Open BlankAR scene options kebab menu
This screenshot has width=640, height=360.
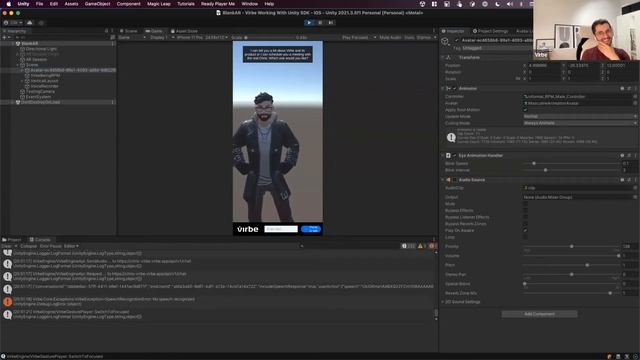click(x=113, y=43)
